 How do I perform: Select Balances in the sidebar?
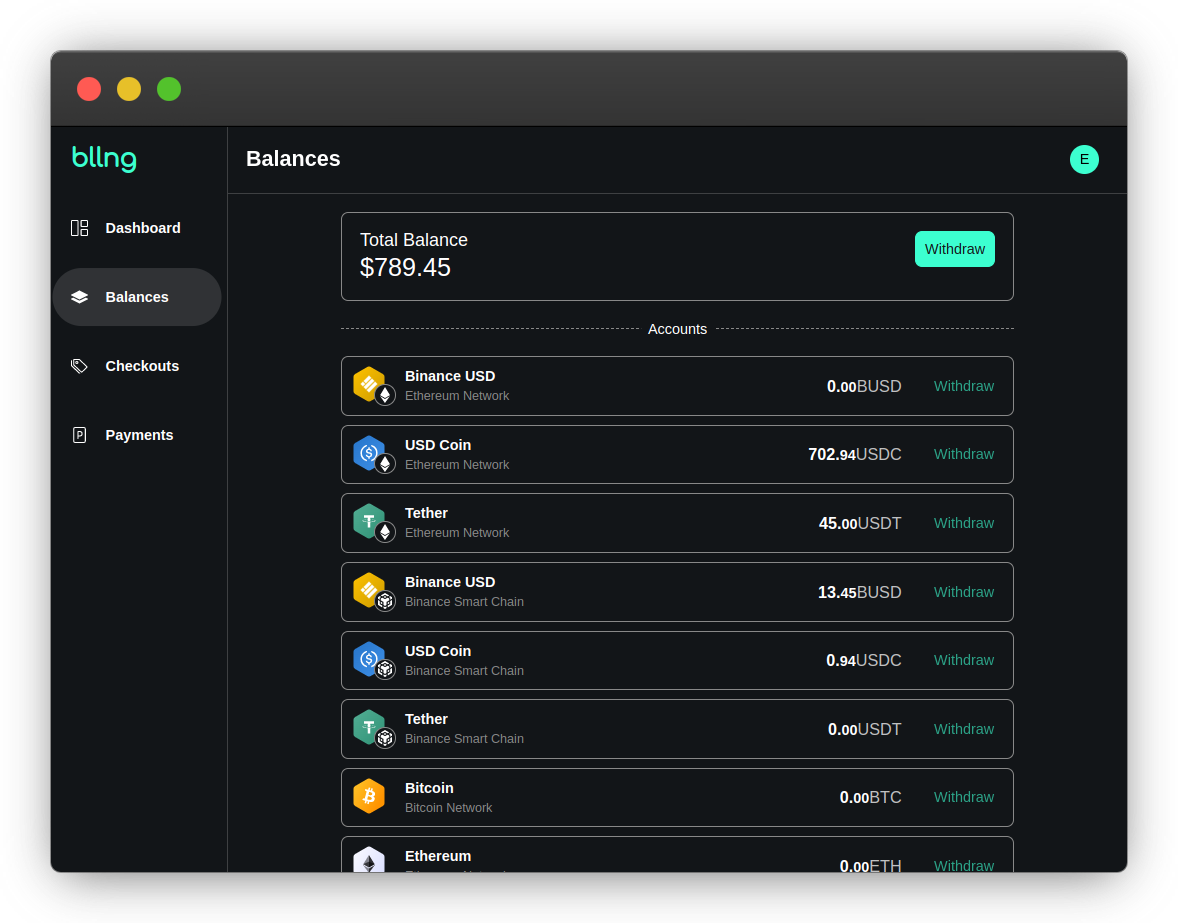[137, 297]
